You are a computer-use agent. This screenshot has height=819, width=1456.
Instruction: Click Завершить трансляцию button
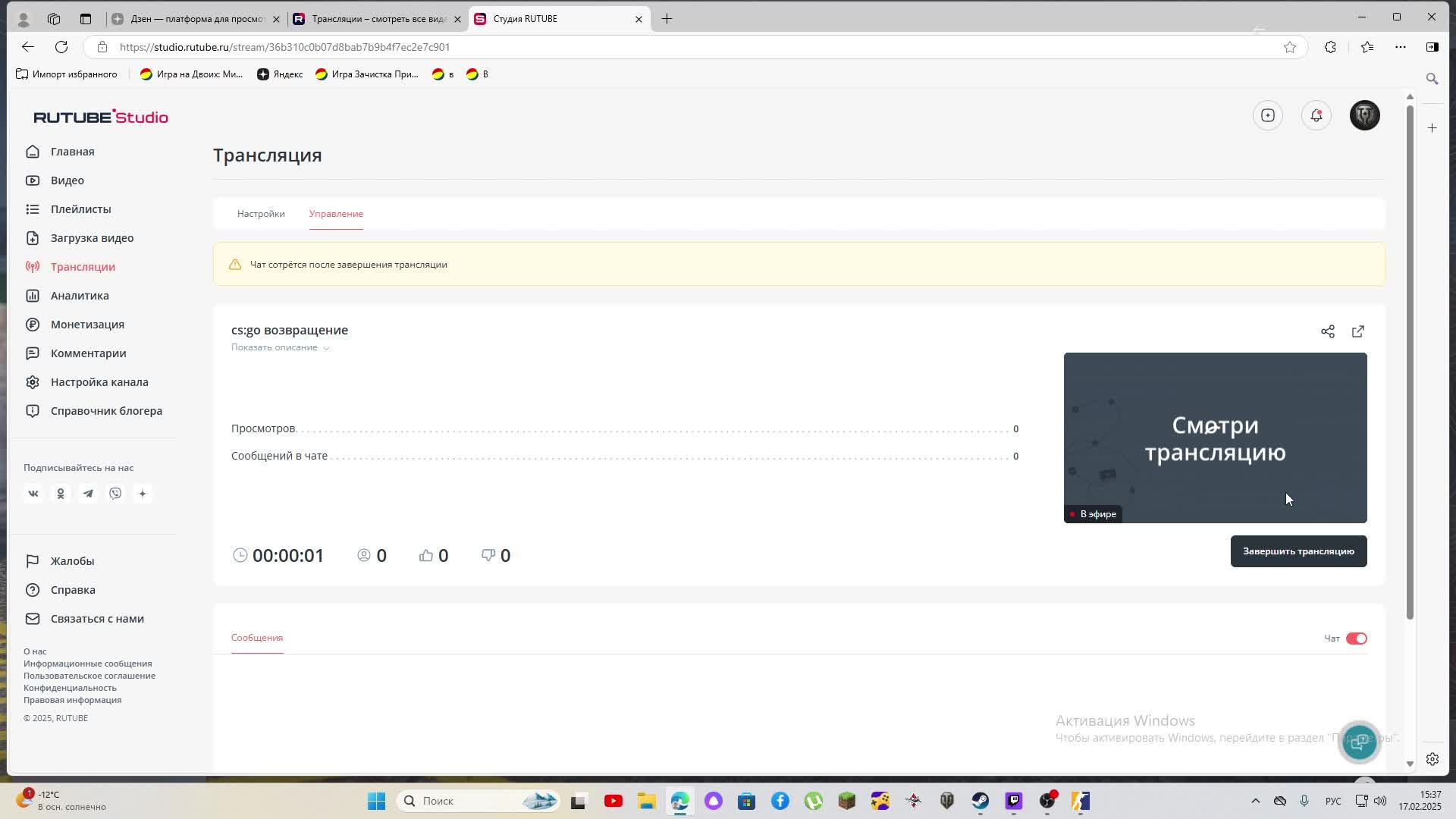coord(1298,551)
